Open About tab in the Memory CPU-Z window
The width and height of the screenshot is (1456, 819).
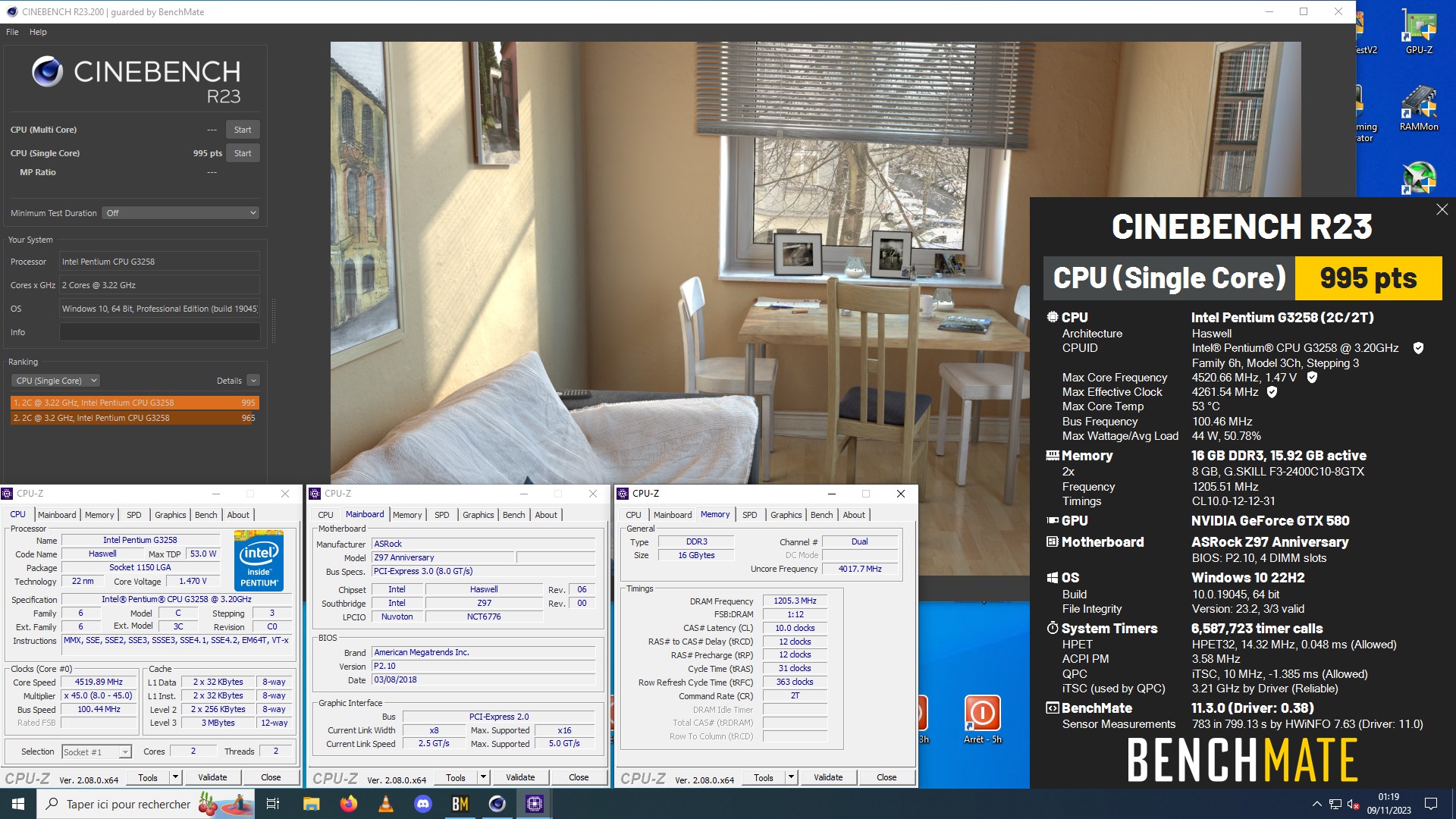(x=854, y=515)
